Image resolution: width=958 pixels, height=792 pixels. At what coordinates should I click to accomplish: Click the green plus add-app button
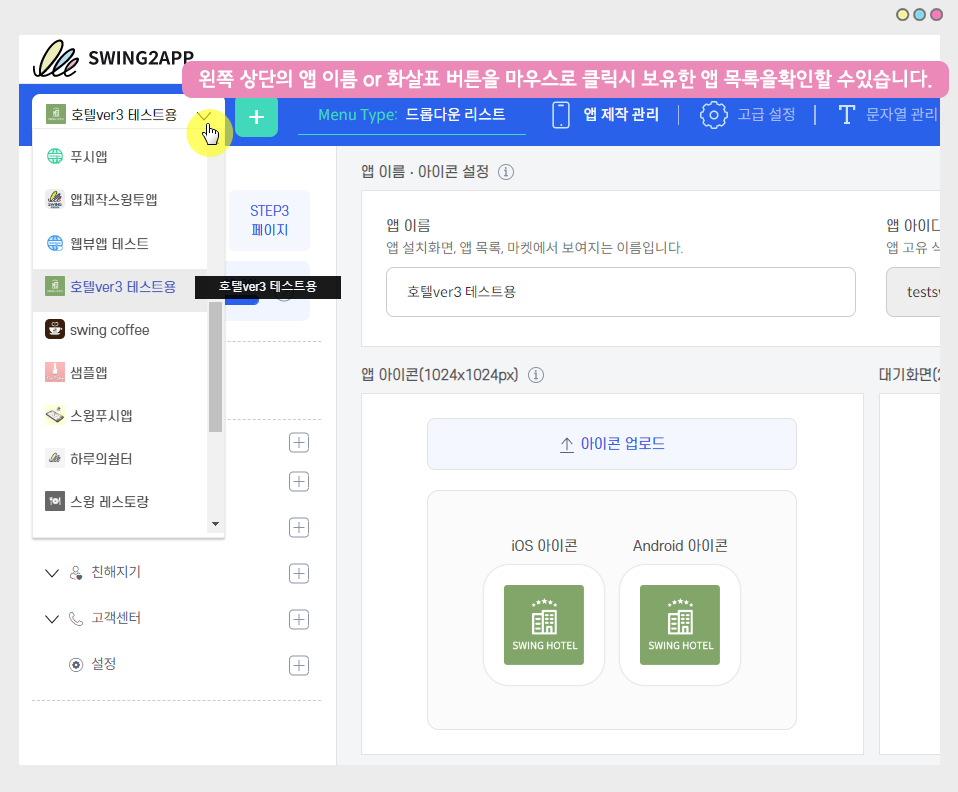[x=256, y=116]
